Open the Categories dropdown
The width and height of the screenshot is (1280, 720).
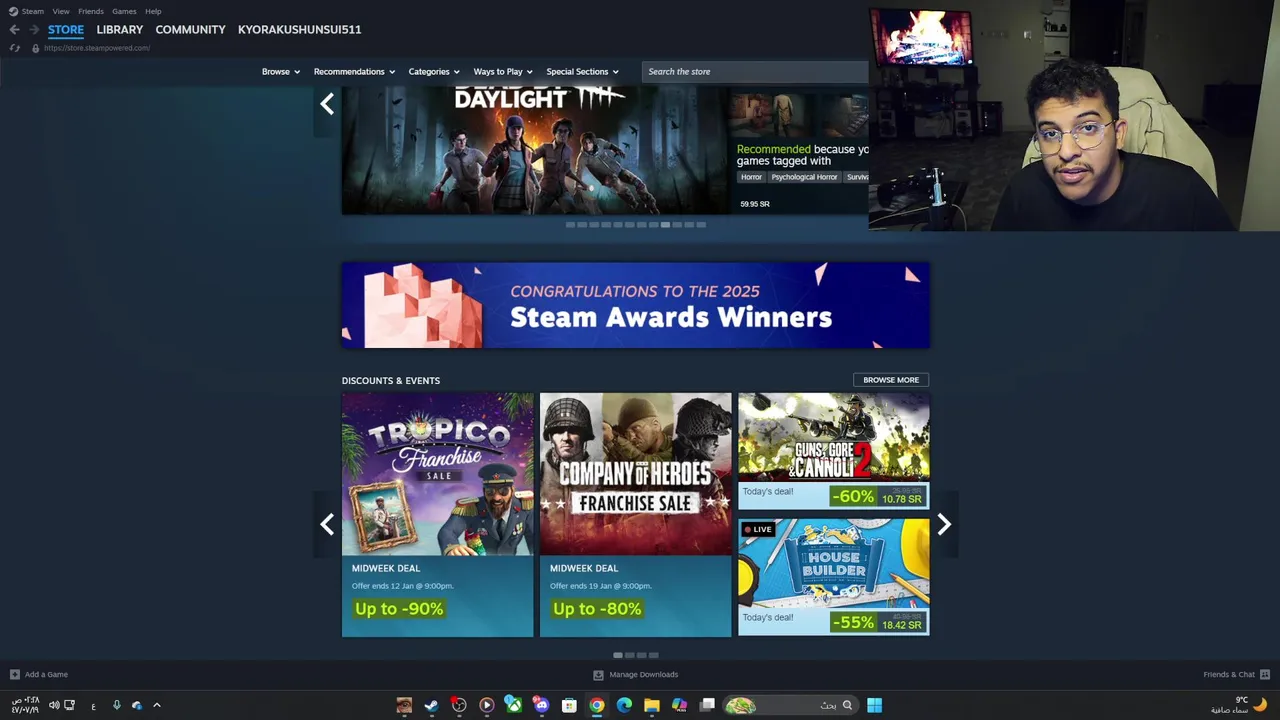click(x=434, y=72)
